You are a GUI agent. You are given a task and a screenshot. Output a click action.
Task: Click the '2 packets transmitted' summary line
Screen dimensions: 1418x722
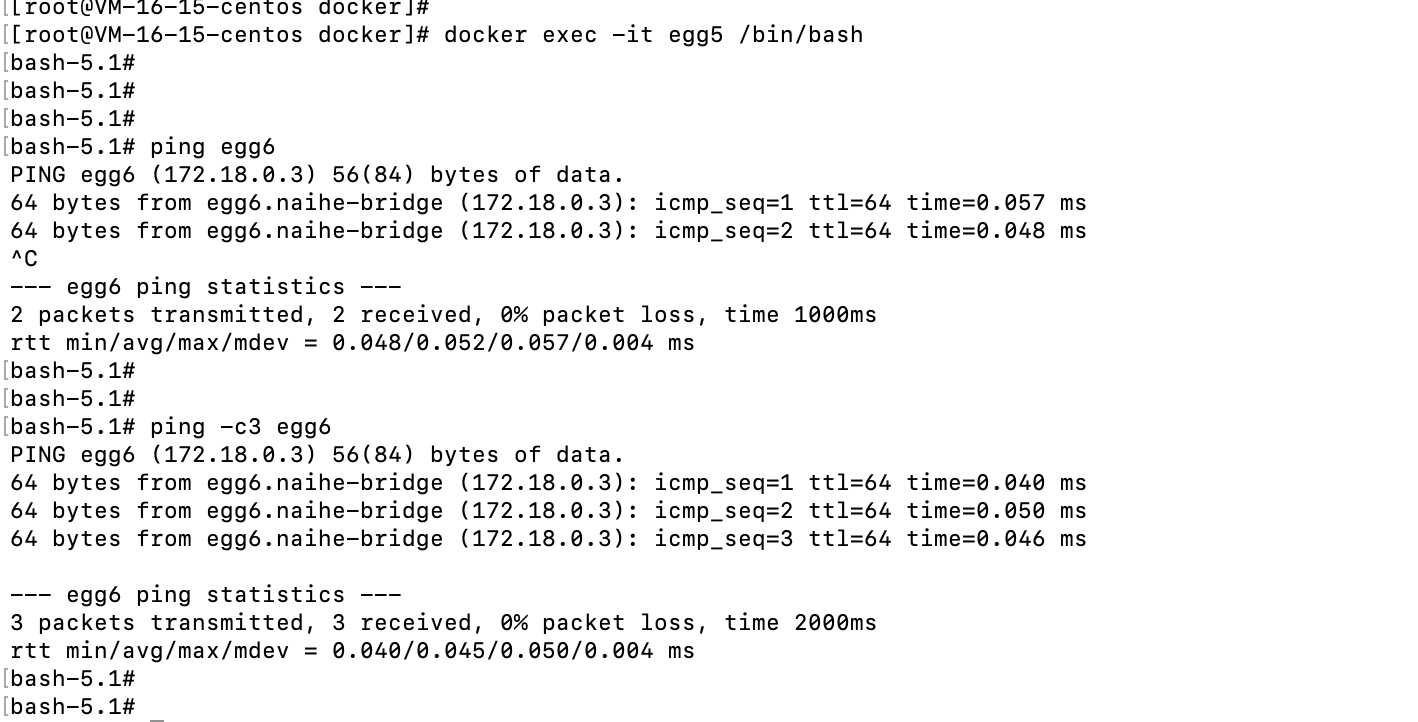[x=443, y=315]
